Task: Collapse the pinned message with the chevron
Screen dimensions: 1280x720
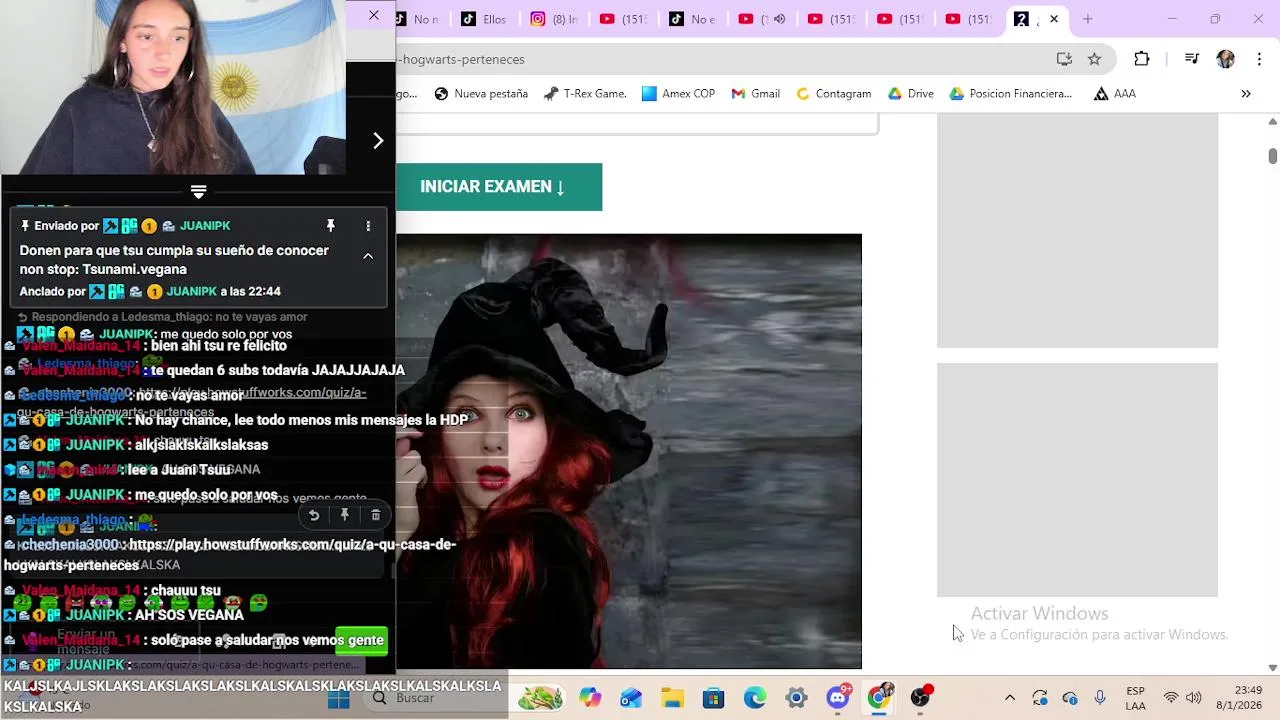Action: 368,256
